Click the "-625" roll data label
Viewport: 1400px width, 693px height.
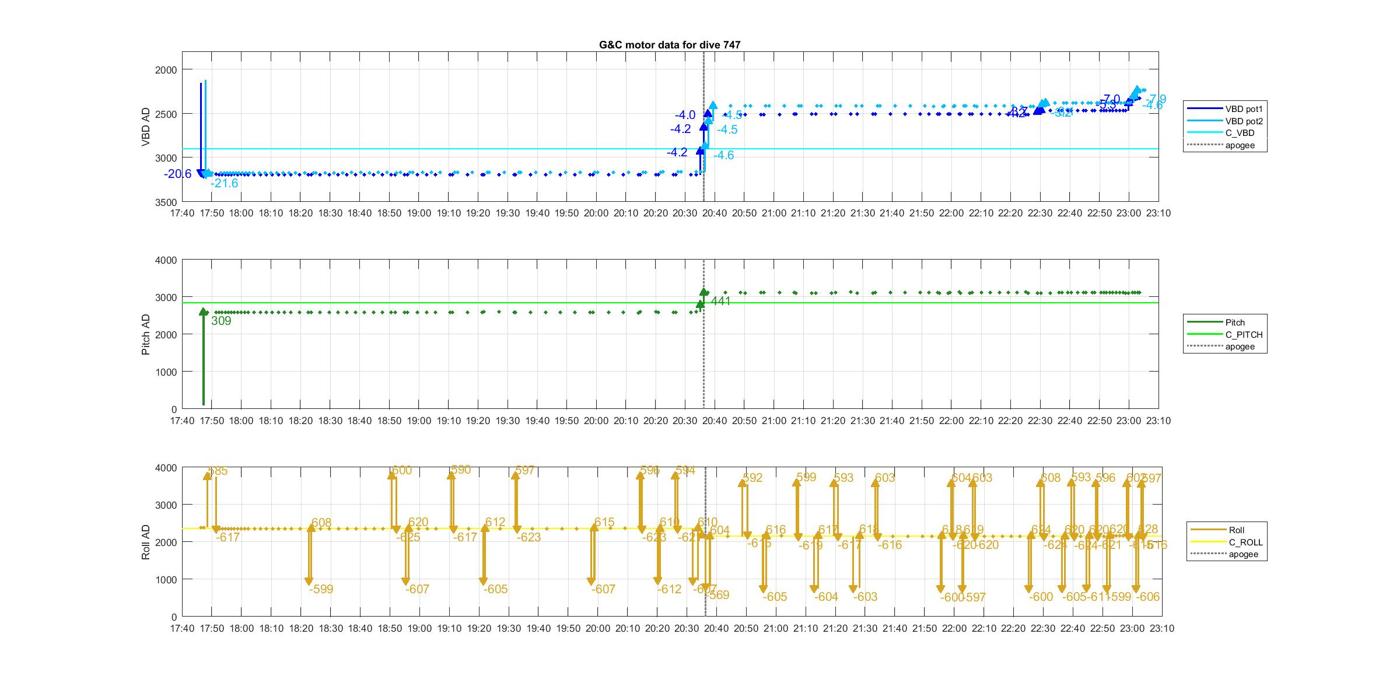[409, 538]
